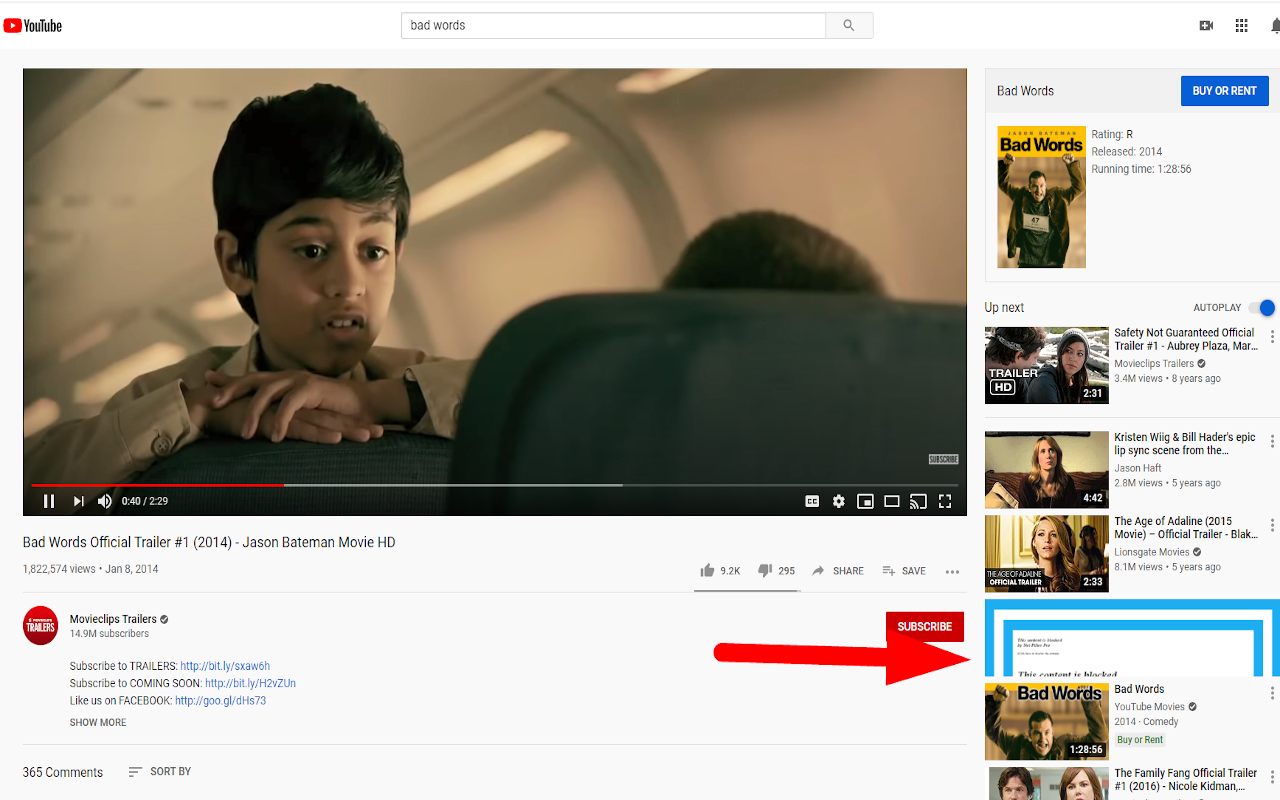The height and width of the screenshot is (800, 1280).
Task: Open options for Kristen Wiig video
Action: 1272,441
